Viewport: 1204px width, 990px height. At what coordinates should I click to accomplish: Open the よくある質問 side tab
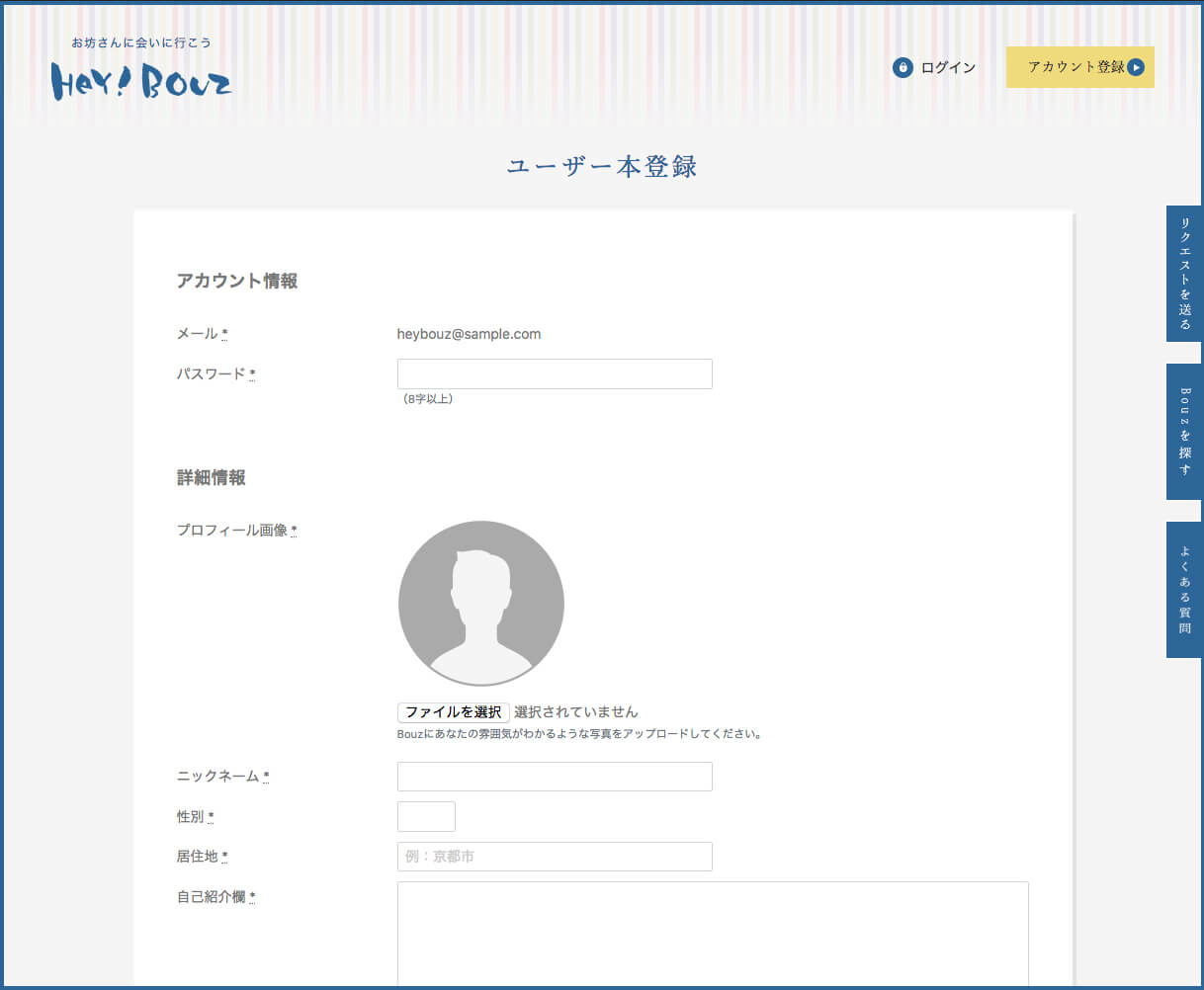point(1184,590)
